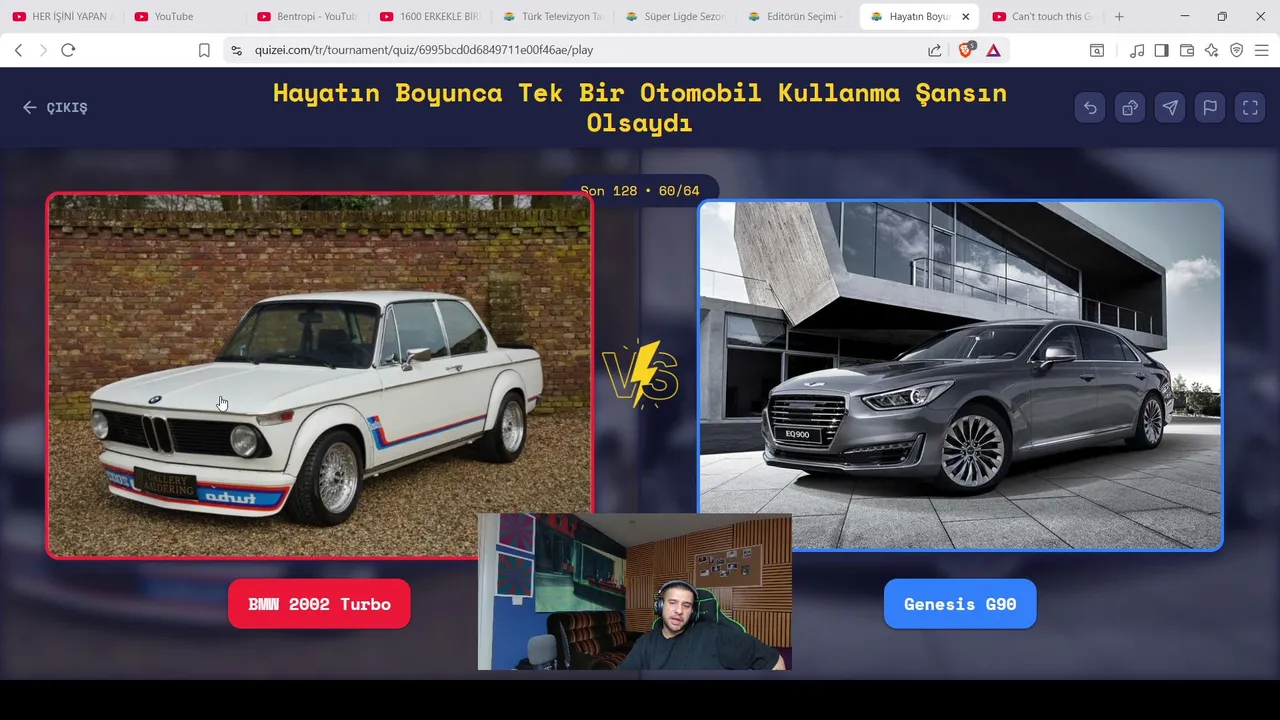Click the quiz title heading
The image size is (1280, 720).
coord(640,108)
